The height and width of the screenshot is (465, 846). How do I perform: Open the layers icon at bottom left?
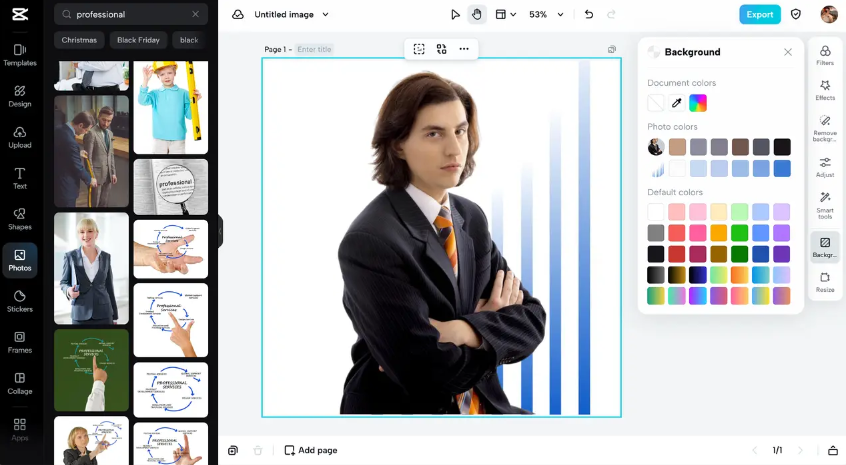tap(233, 450)
